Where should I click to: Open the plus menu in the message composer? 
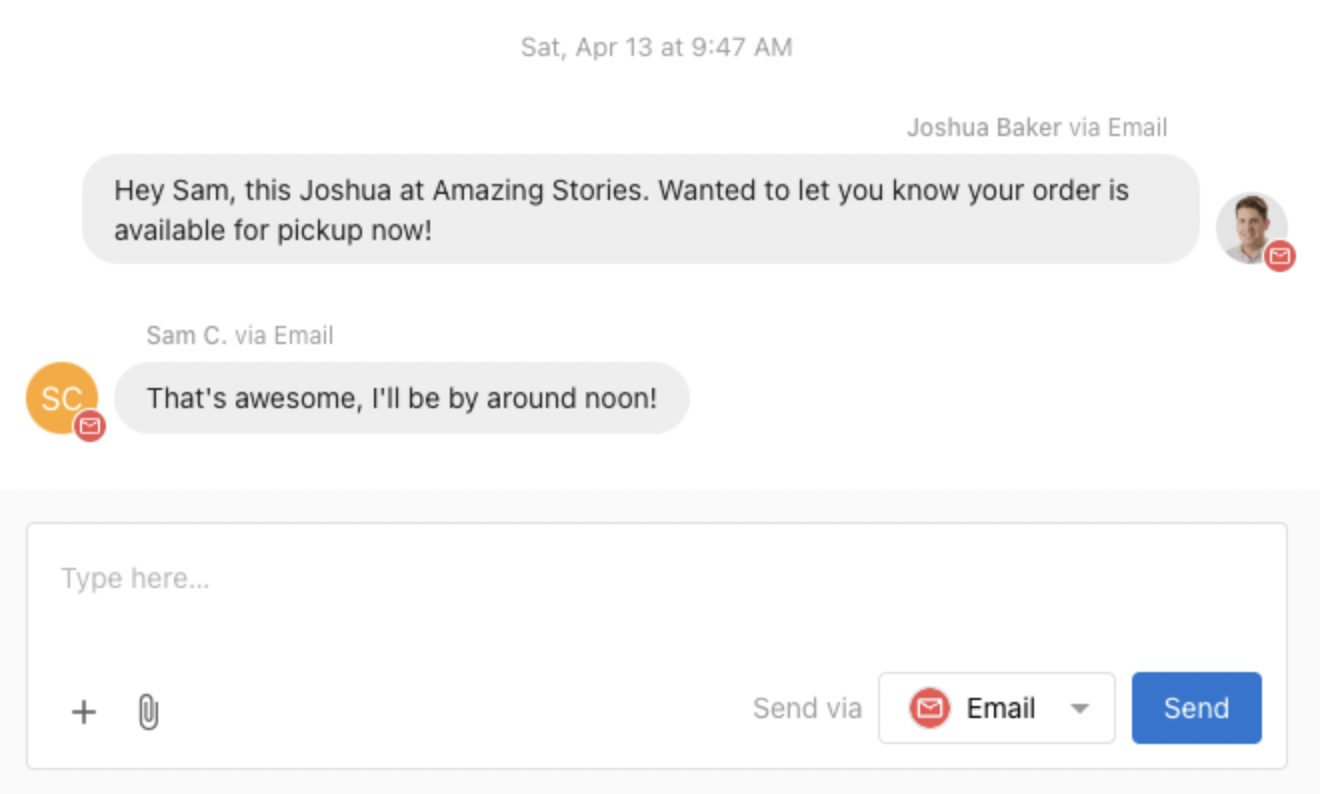coord(84,711)
